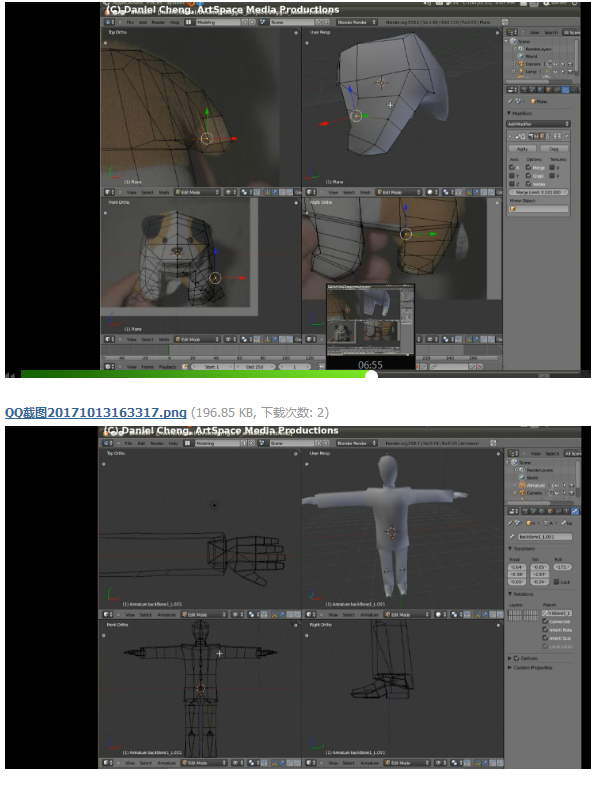This screenshot has width=591, height=792.
Task: Click the Plane object cube icon in properties
Action: click(x=533, y=102)
